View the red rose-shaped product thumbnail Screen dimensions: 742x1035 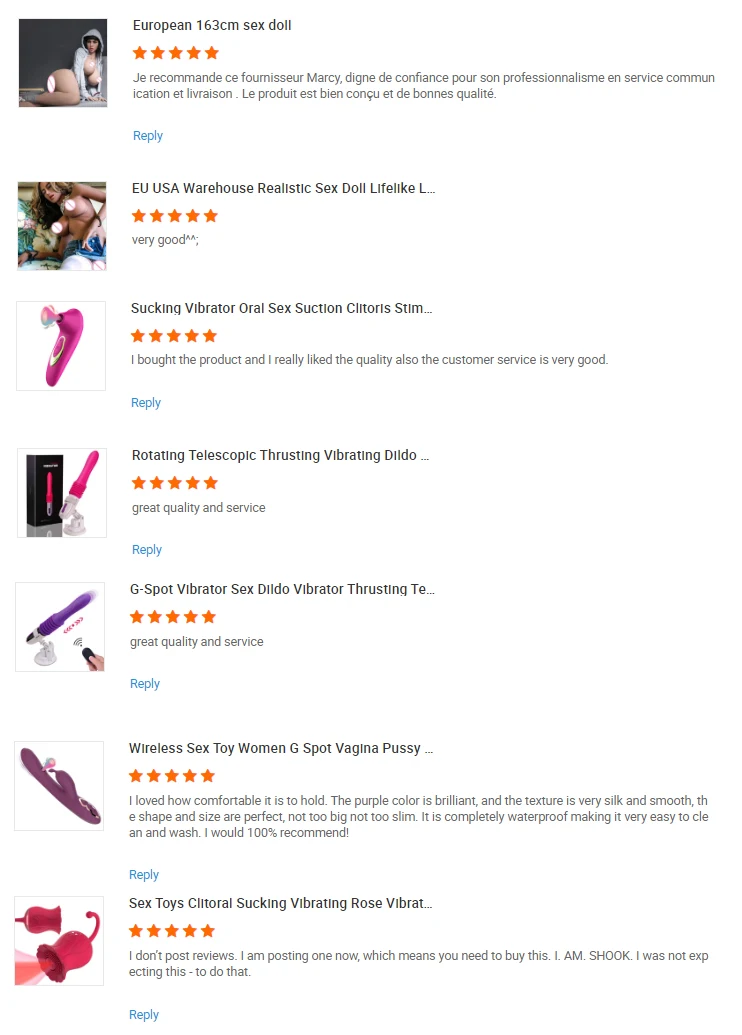[59, 941]
